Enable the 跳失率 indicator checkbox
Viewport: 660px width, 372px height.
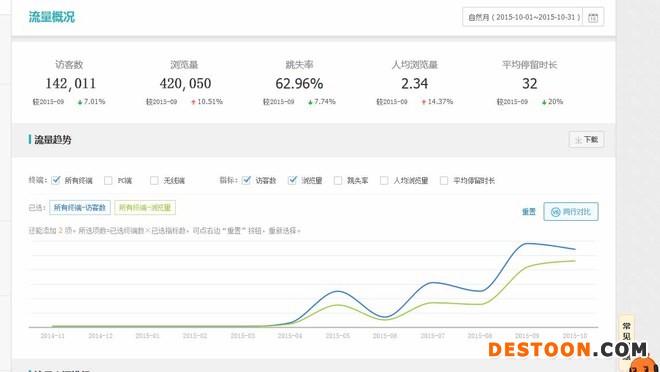pos(338,181)
